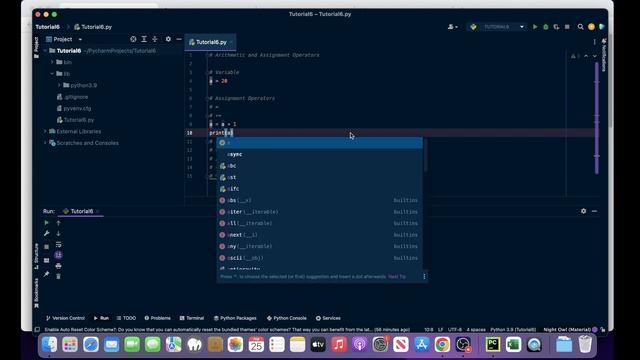
Task: Choose the 'async' completion suggestion
Action: [x=320, y=154]
